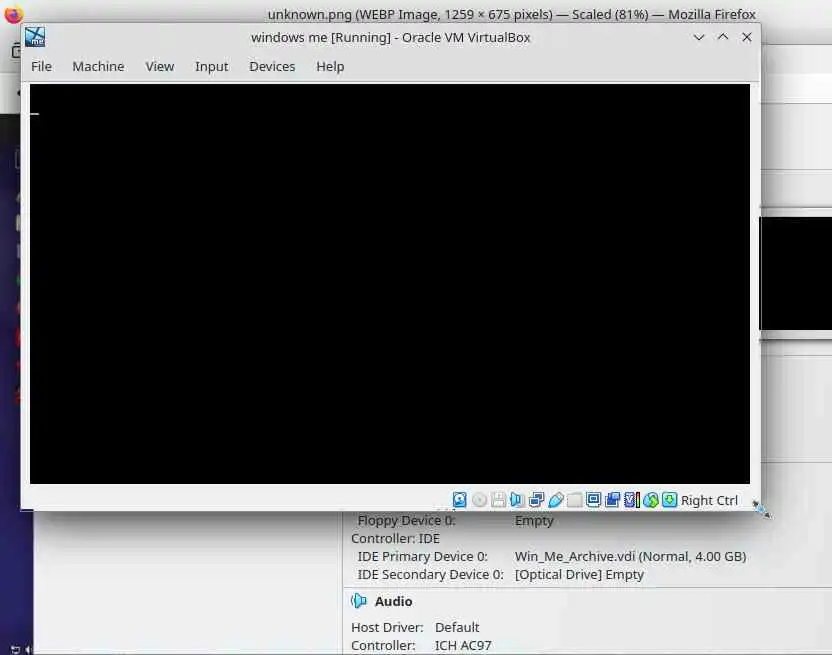
Task: Click the Win_Me_Archive.vdi disk entry
Action: pyautogui.click(x=630, y=556)
